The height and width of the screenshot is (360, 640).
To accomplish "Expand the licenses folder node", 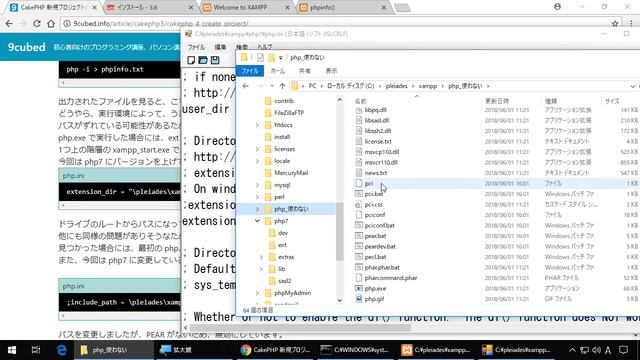I will pyautogui.click(x=257, y=149).
